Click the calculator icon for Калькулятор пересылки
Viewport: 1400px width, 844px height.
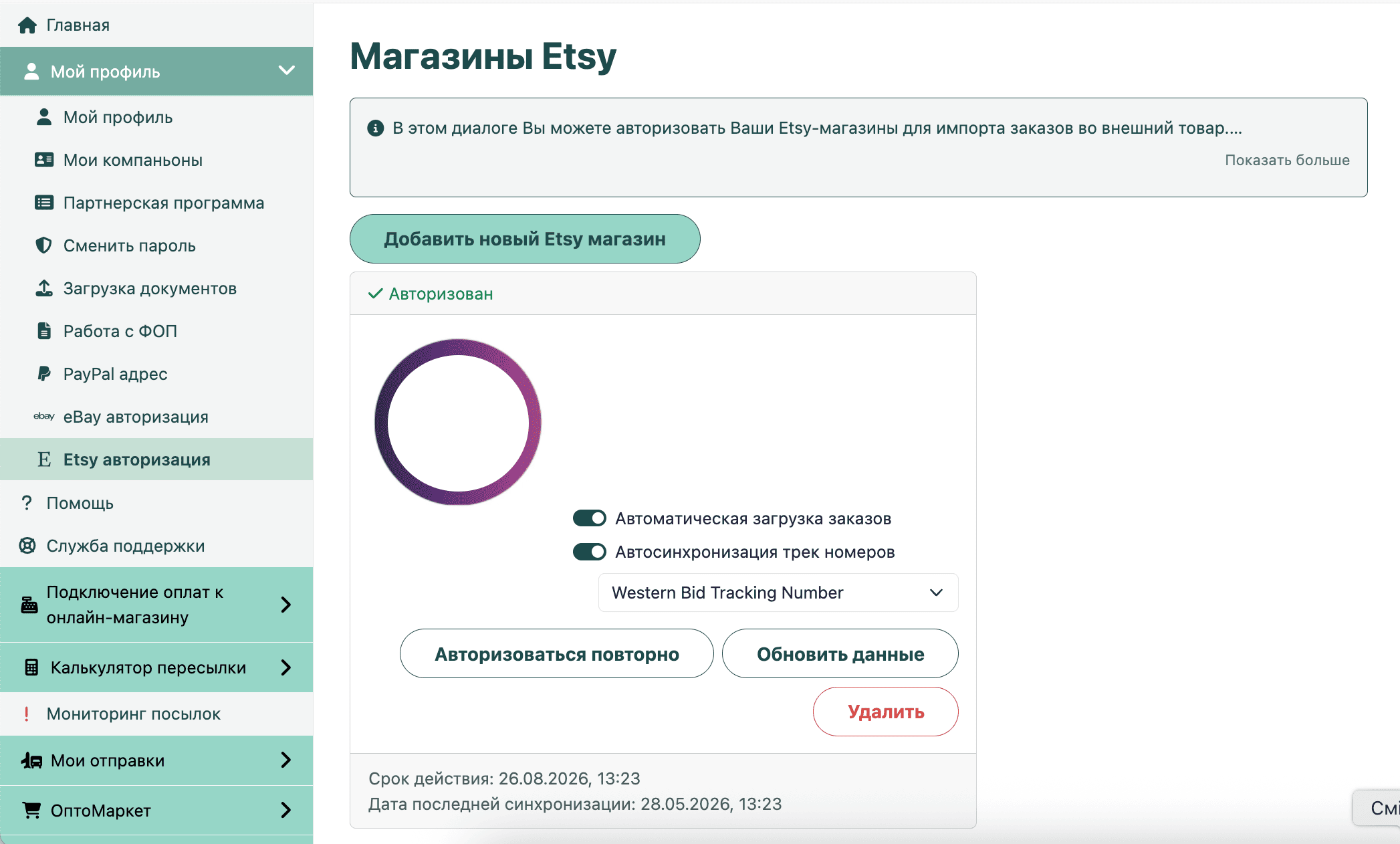[x=31, y=667]
